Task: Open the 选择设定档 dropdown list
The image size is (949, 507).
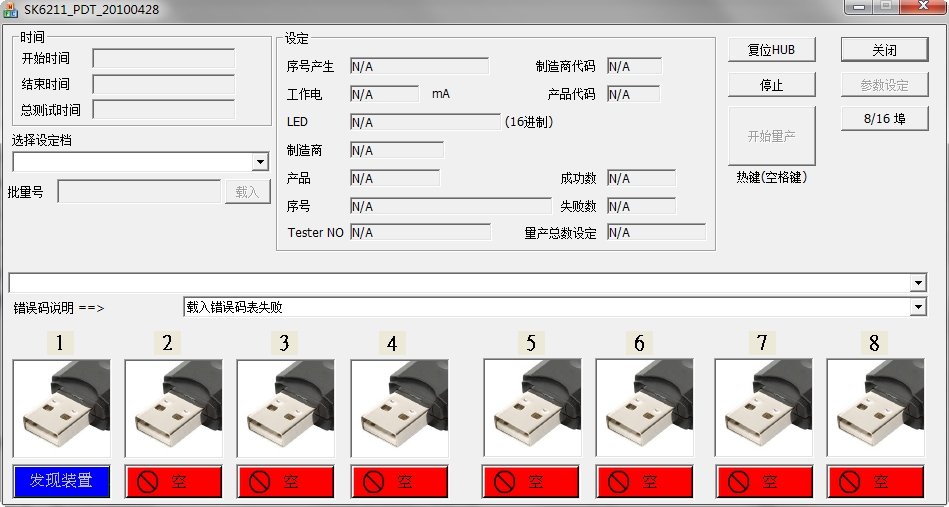Action: (260, 162)
